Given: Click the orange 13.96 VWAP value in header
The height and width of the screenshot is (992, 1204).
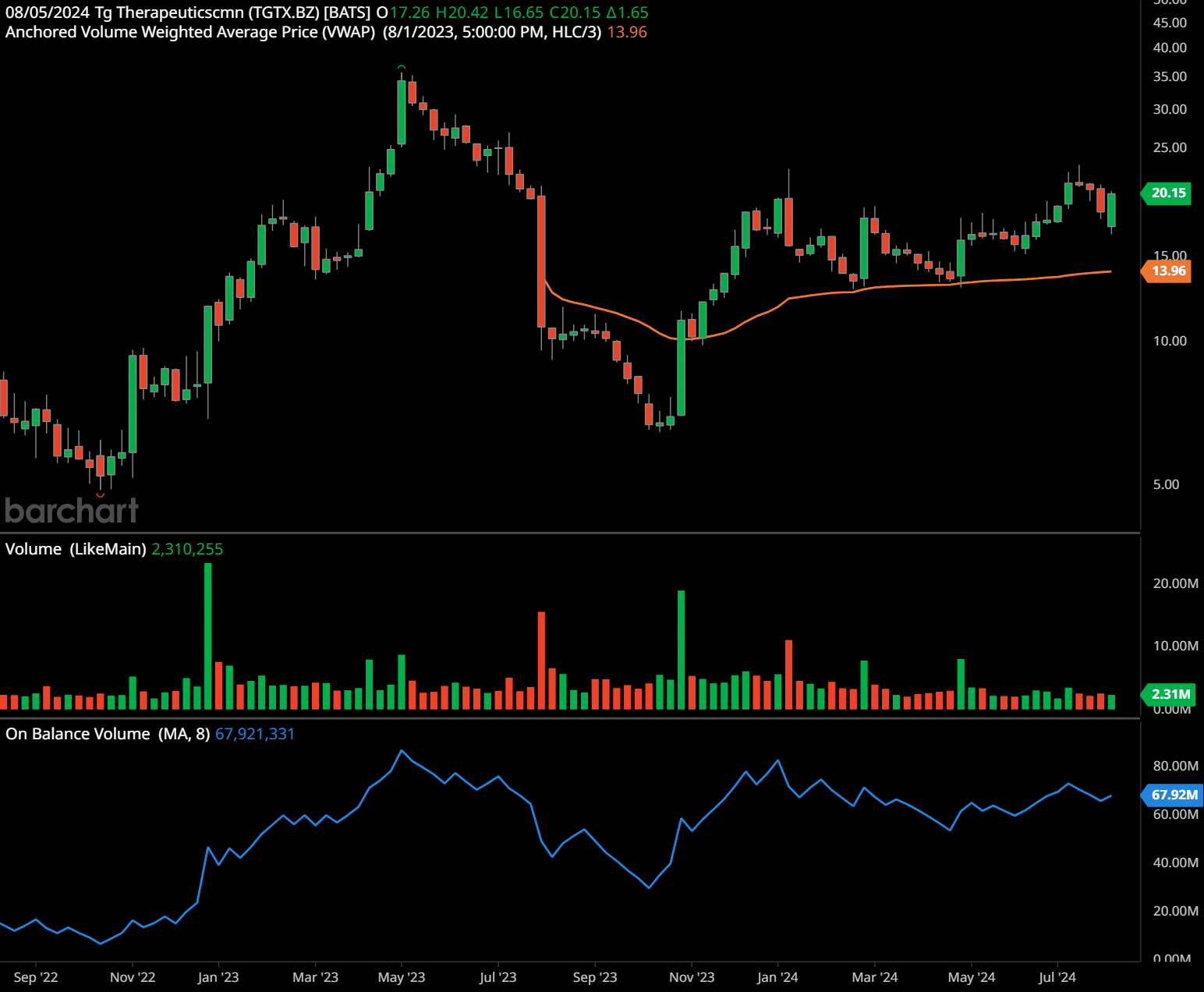Looking at the screenshot, I should pos(627,32).
